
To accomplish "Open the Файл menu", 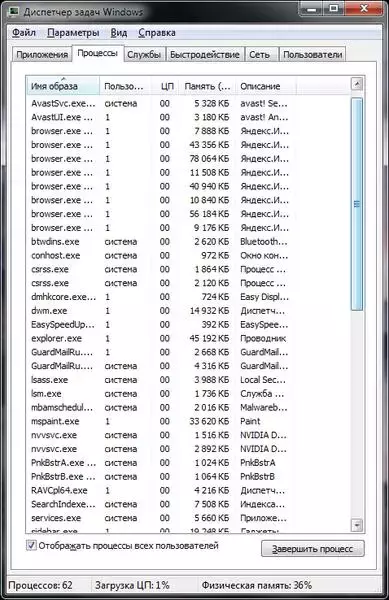I will pos(24,33).
